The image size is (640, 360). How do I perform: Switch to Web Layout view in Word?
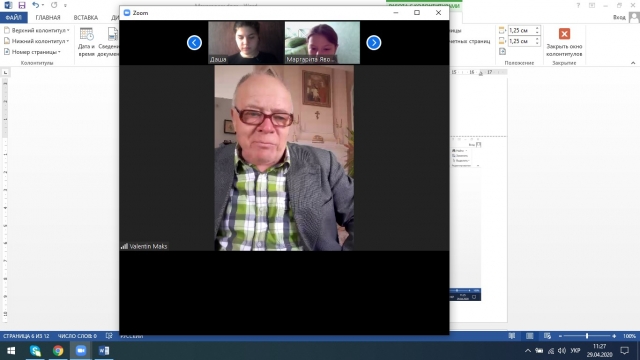tap(547, 336)
